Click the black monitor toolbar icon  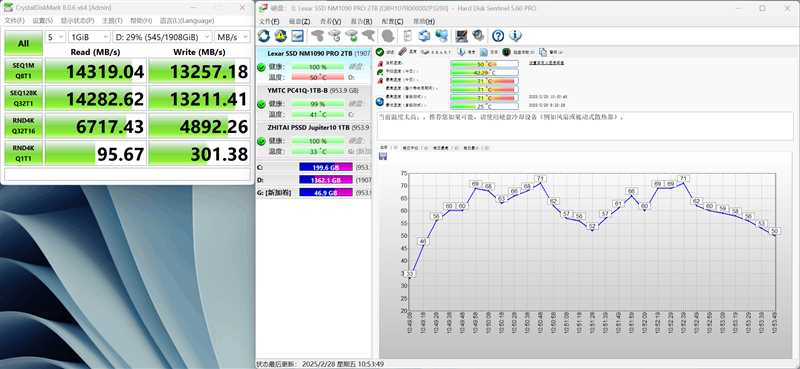point(462,36)
